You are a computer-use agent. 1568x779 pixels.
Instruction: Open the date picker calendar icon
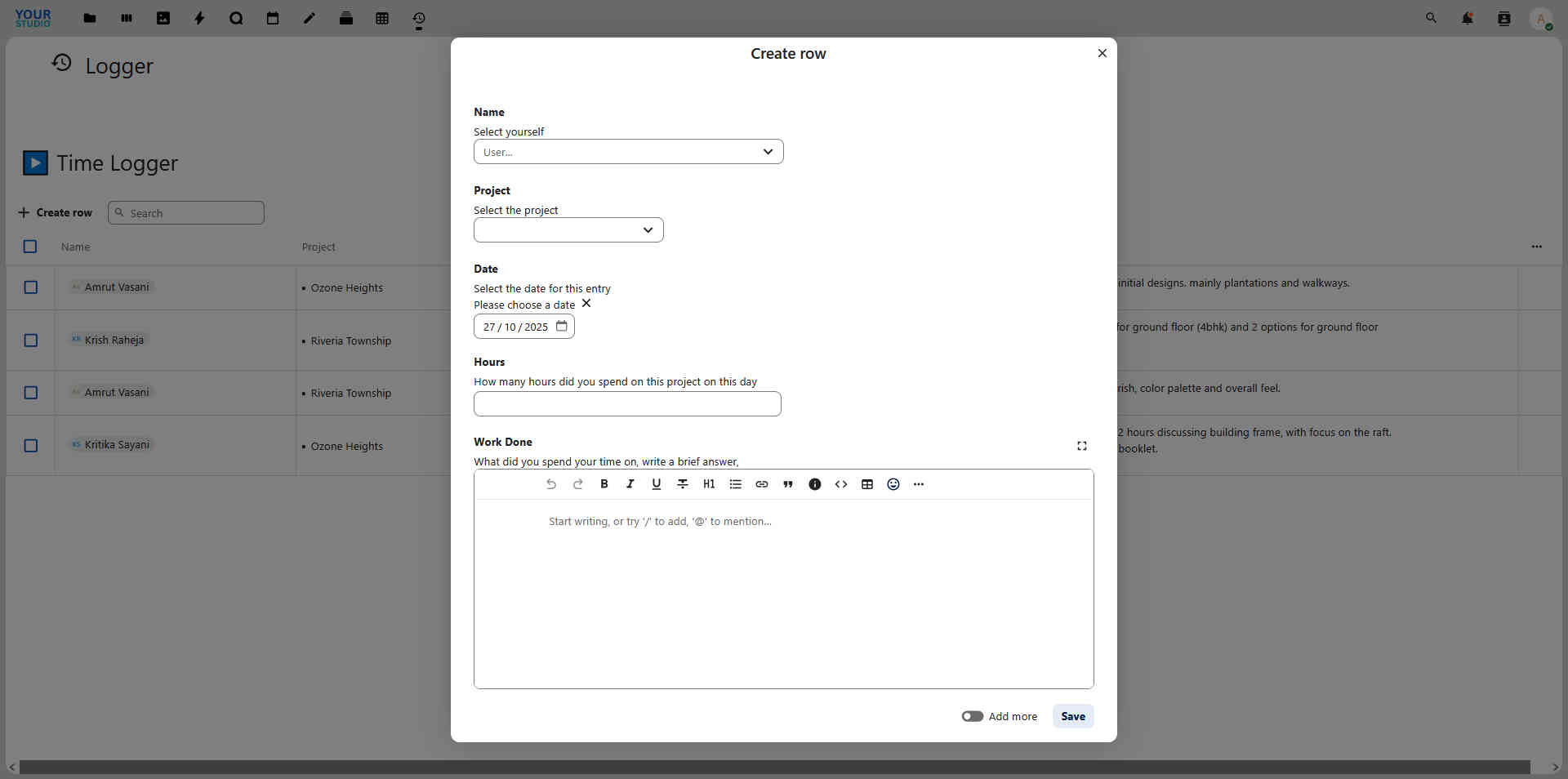[x=562, y=327]
